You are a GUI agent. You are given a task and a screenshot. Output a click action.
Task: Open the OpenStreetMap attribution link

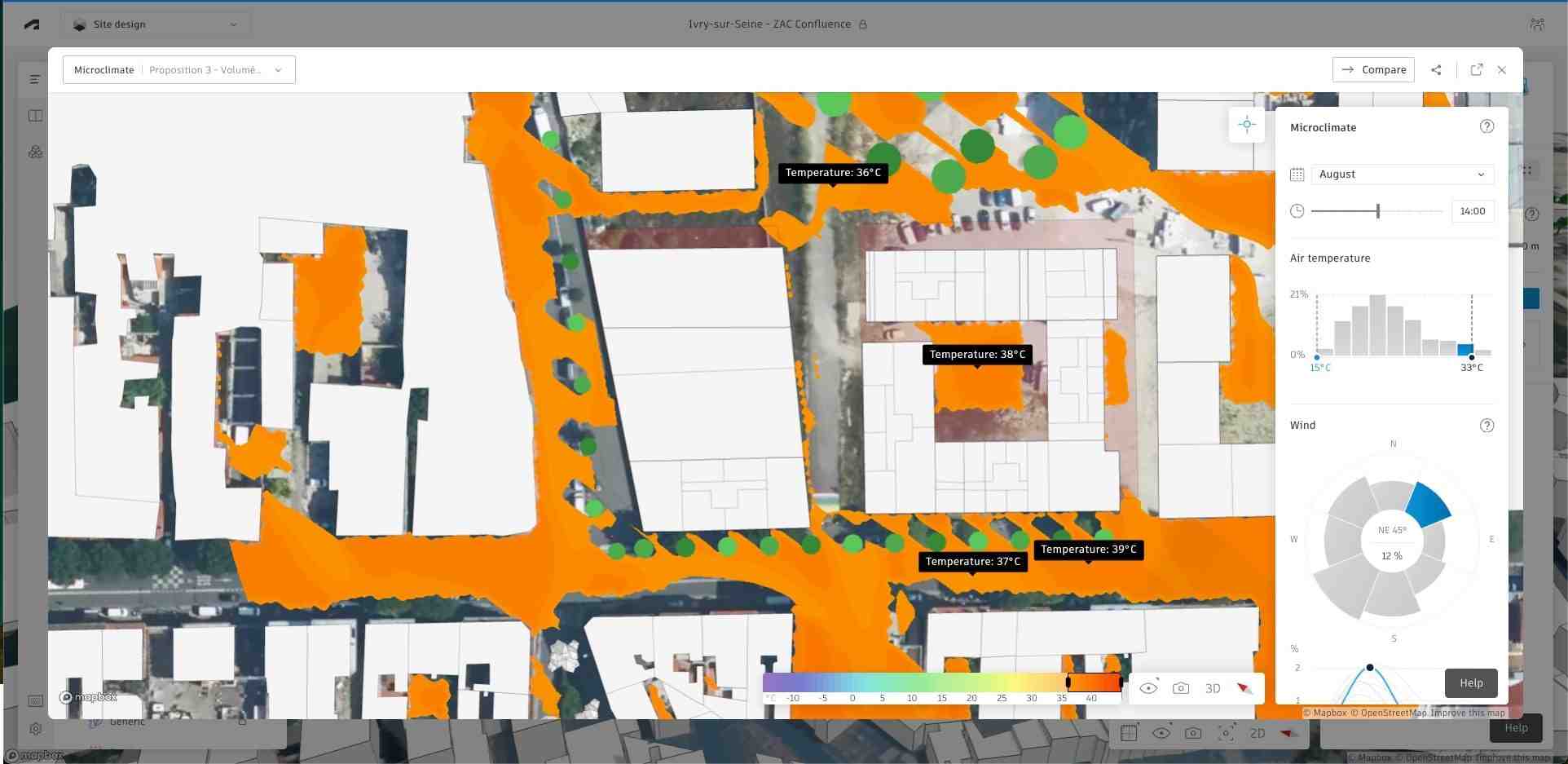[1389, 713]
